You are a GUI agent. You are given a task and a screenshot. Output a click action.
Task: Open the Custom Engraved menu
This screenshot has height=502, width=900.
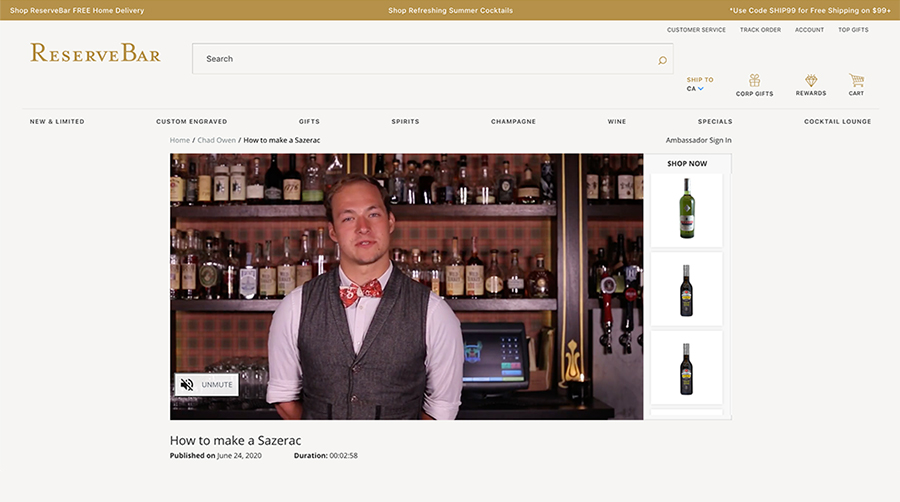(192, 122)
